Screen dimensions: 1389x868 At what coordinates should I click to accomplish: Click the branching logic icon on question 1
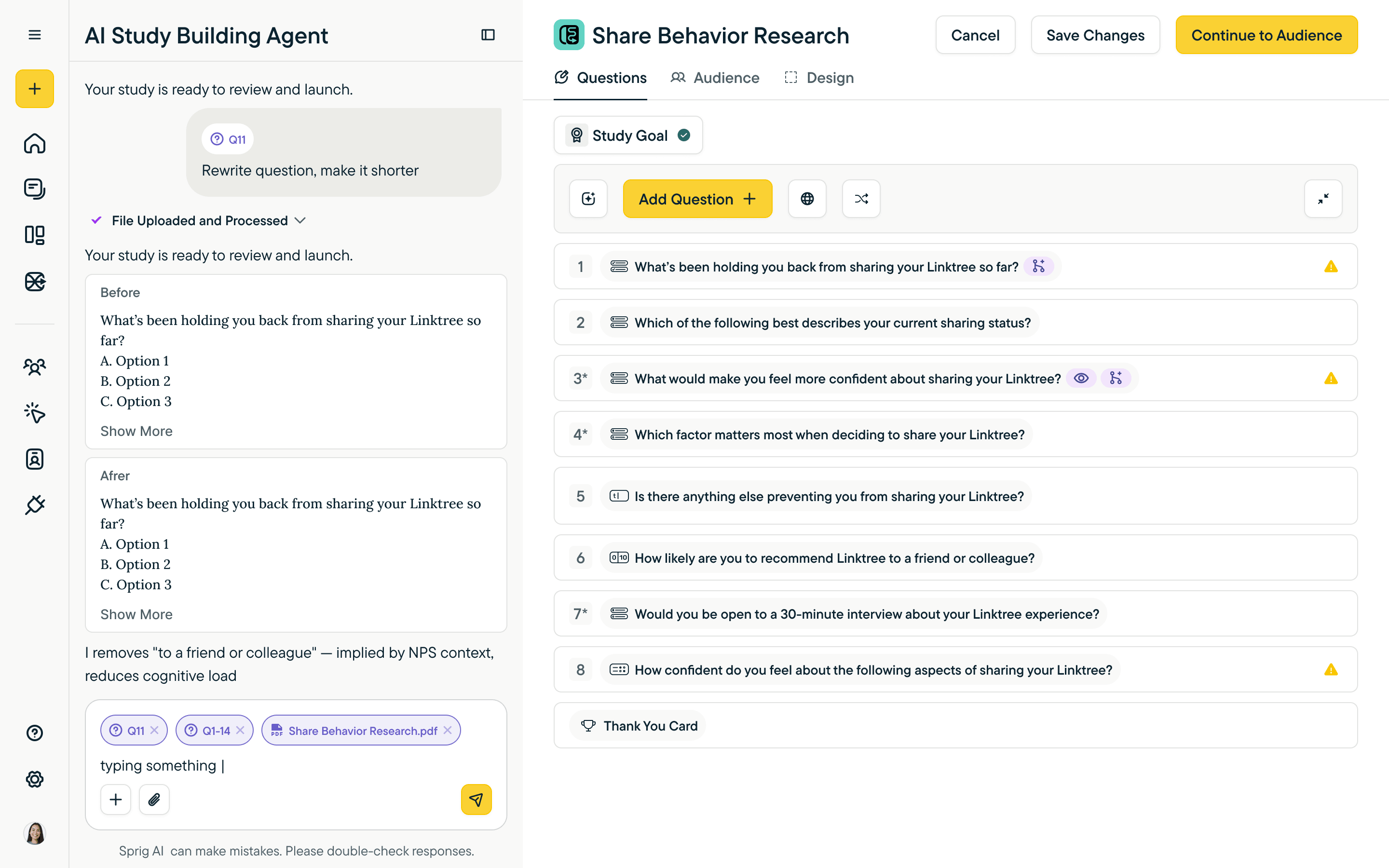(x=1039, y=266)
